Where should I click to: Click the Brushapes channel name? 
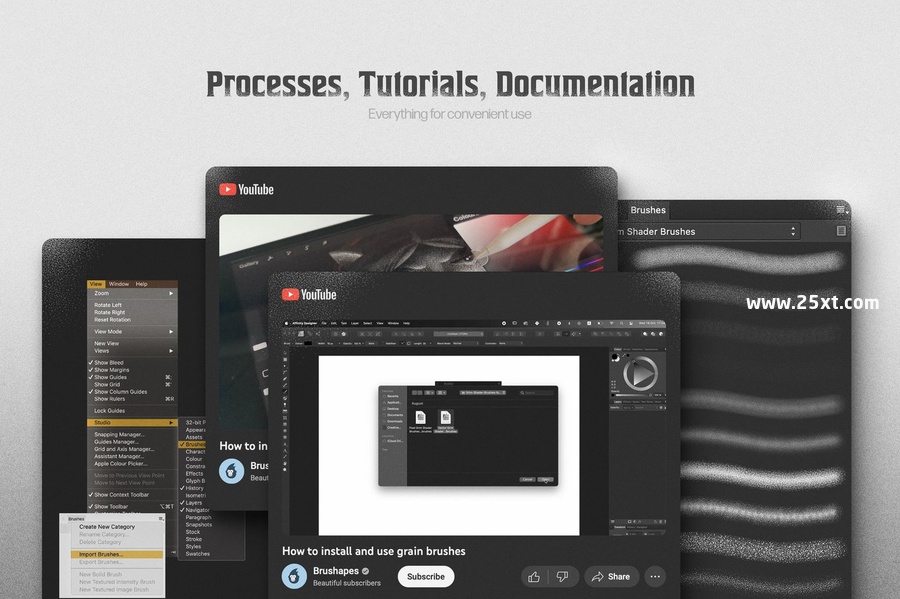pos(336,571)
